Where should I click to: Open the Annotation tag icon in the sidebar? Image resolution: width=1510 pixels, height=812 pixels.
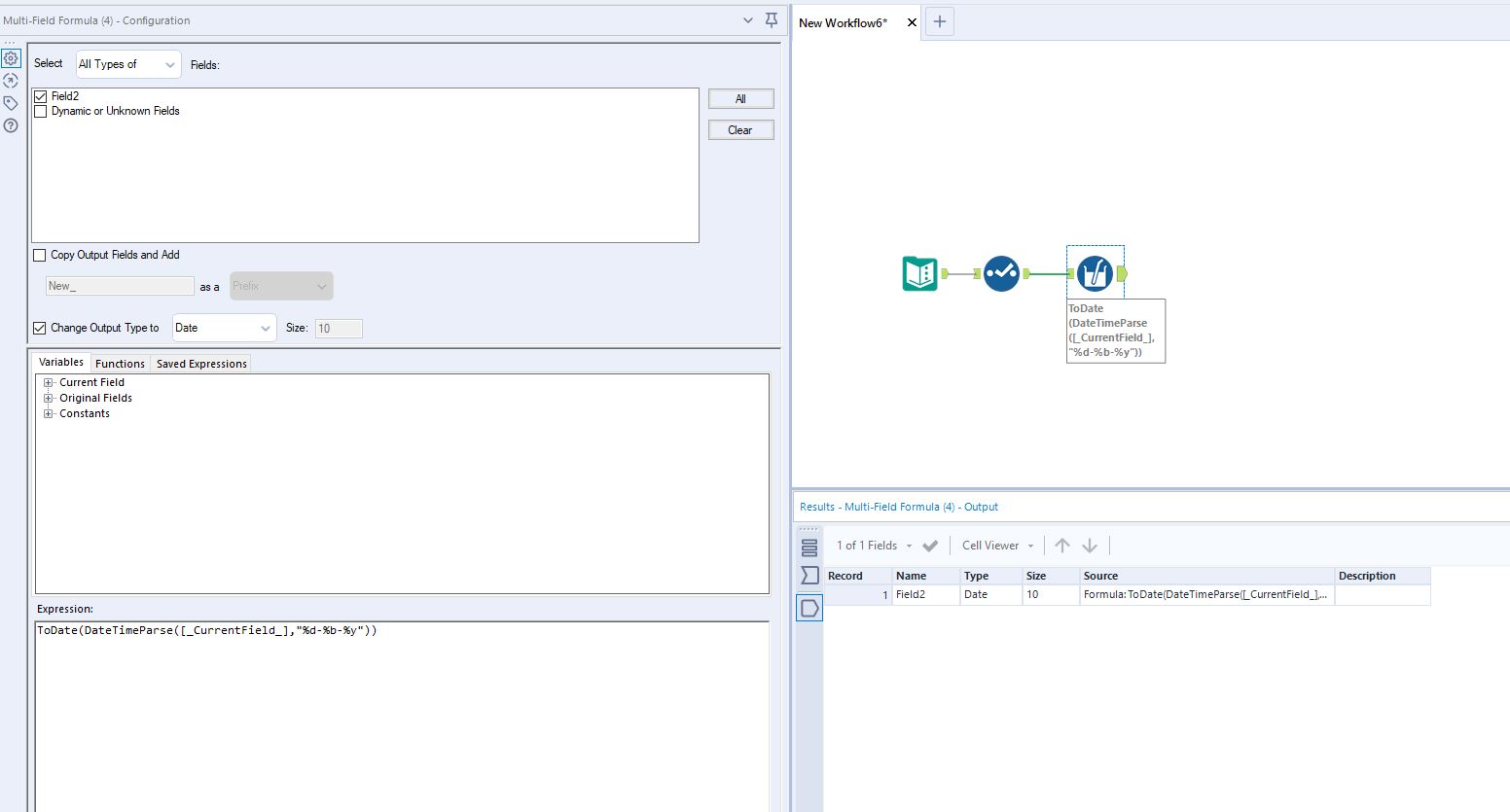11,102
